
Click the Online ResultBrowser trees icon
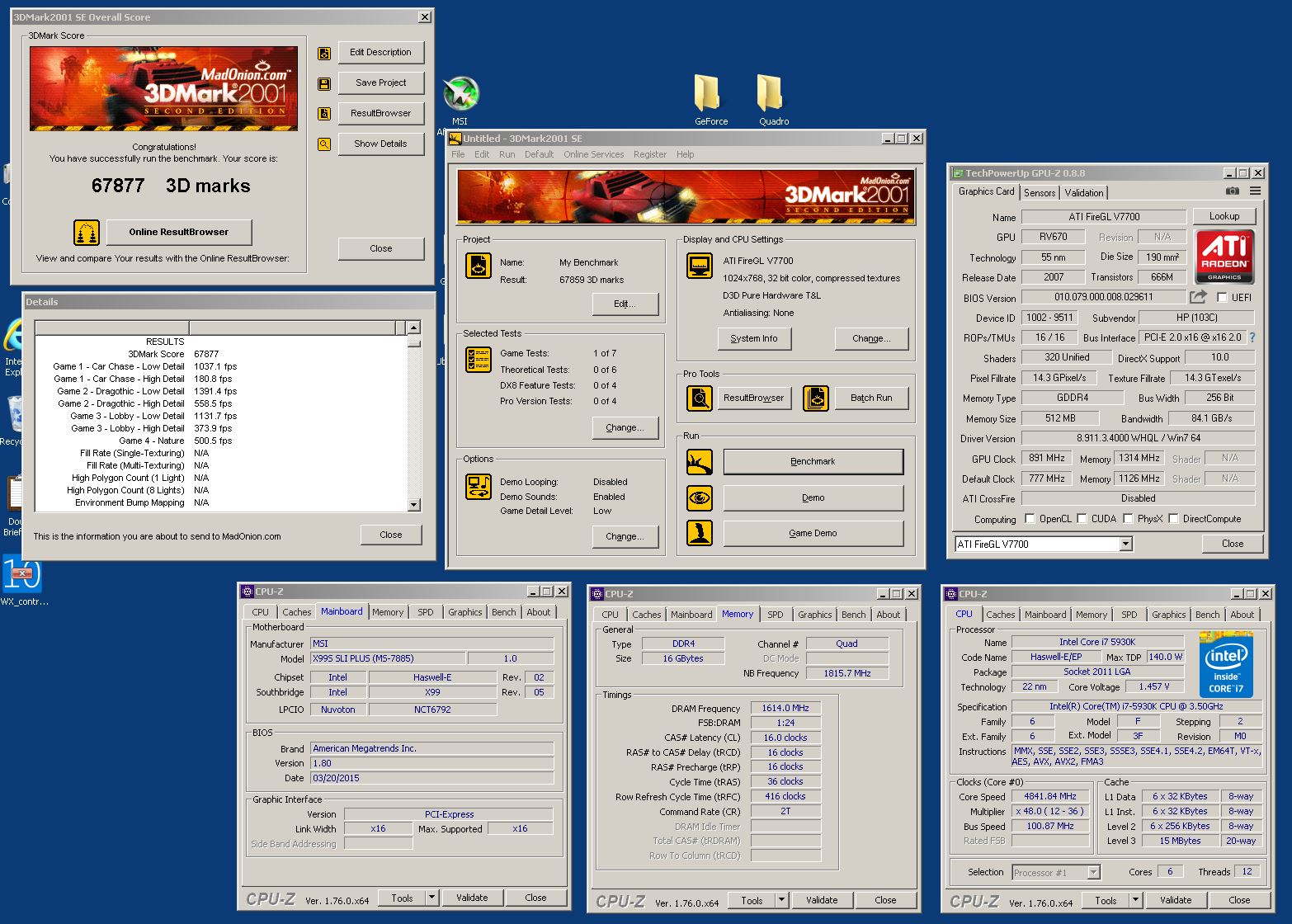click(x=86, y=233)
